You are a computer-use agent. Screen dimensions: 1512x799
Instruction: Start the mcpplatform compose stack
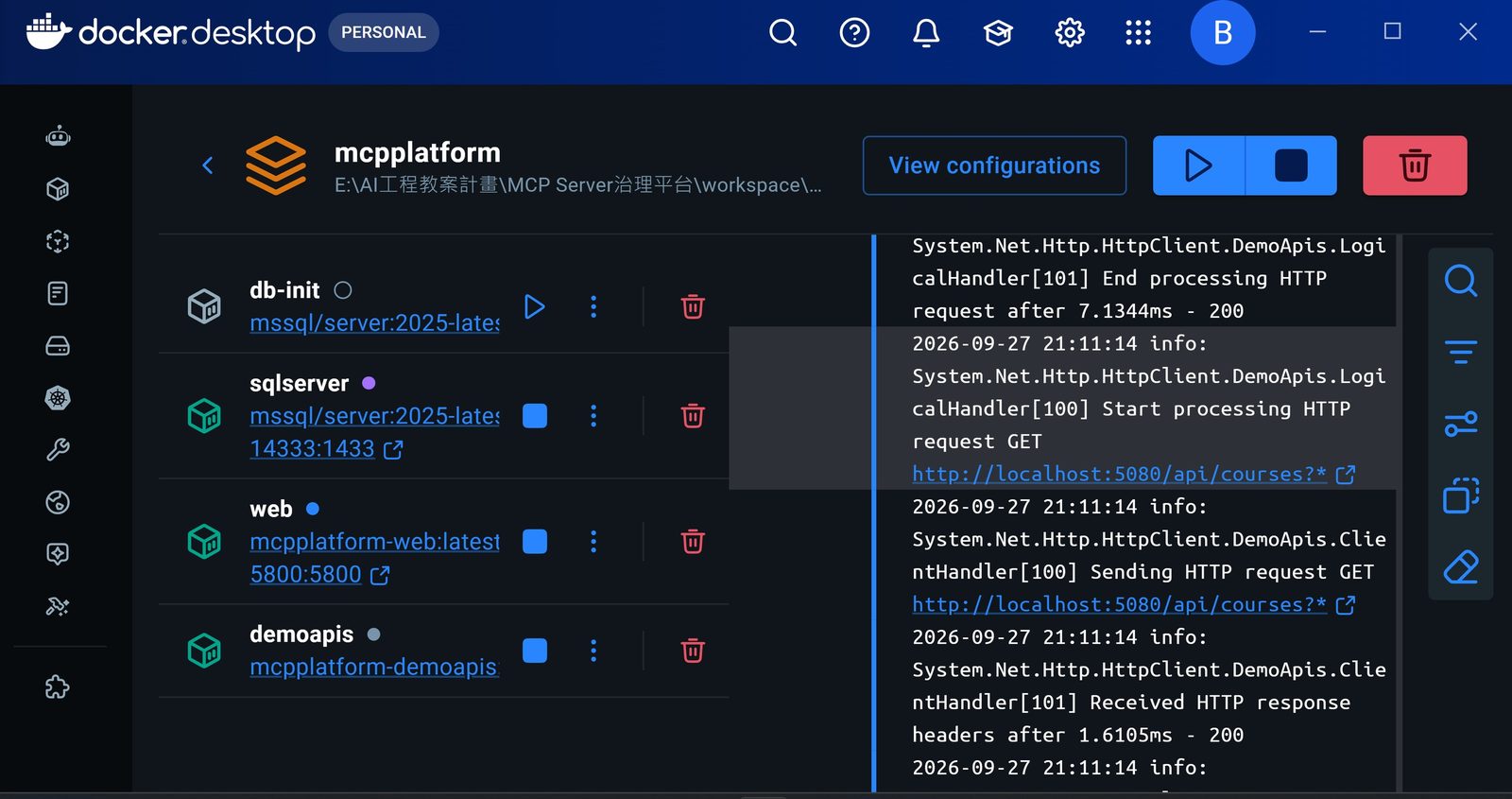pos(1198,165)
